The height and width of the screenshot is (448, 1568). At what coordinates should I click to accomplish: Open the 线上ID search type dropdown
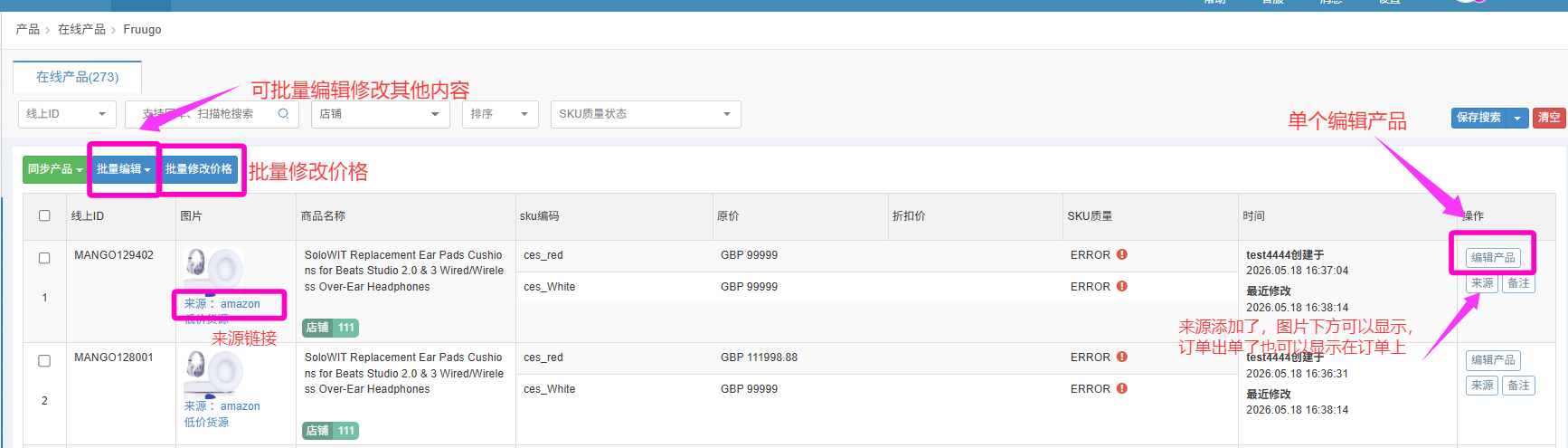click(x=67, y=114)
